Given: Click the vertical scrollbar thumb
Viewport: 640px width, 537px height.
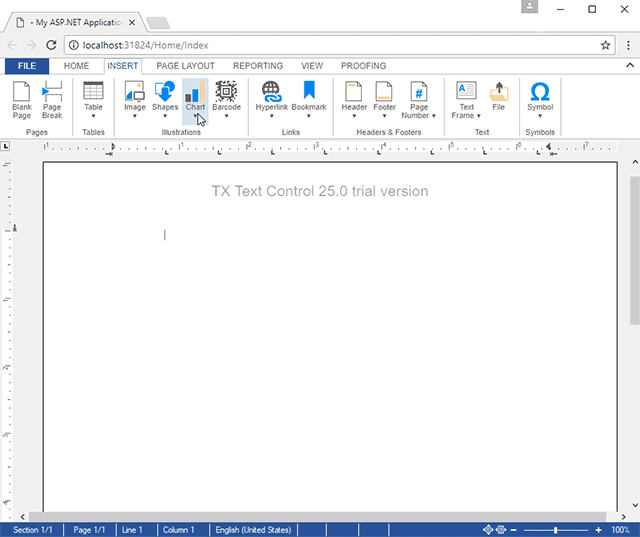Looking at the screenshot, I should click(x=635, y=251).
